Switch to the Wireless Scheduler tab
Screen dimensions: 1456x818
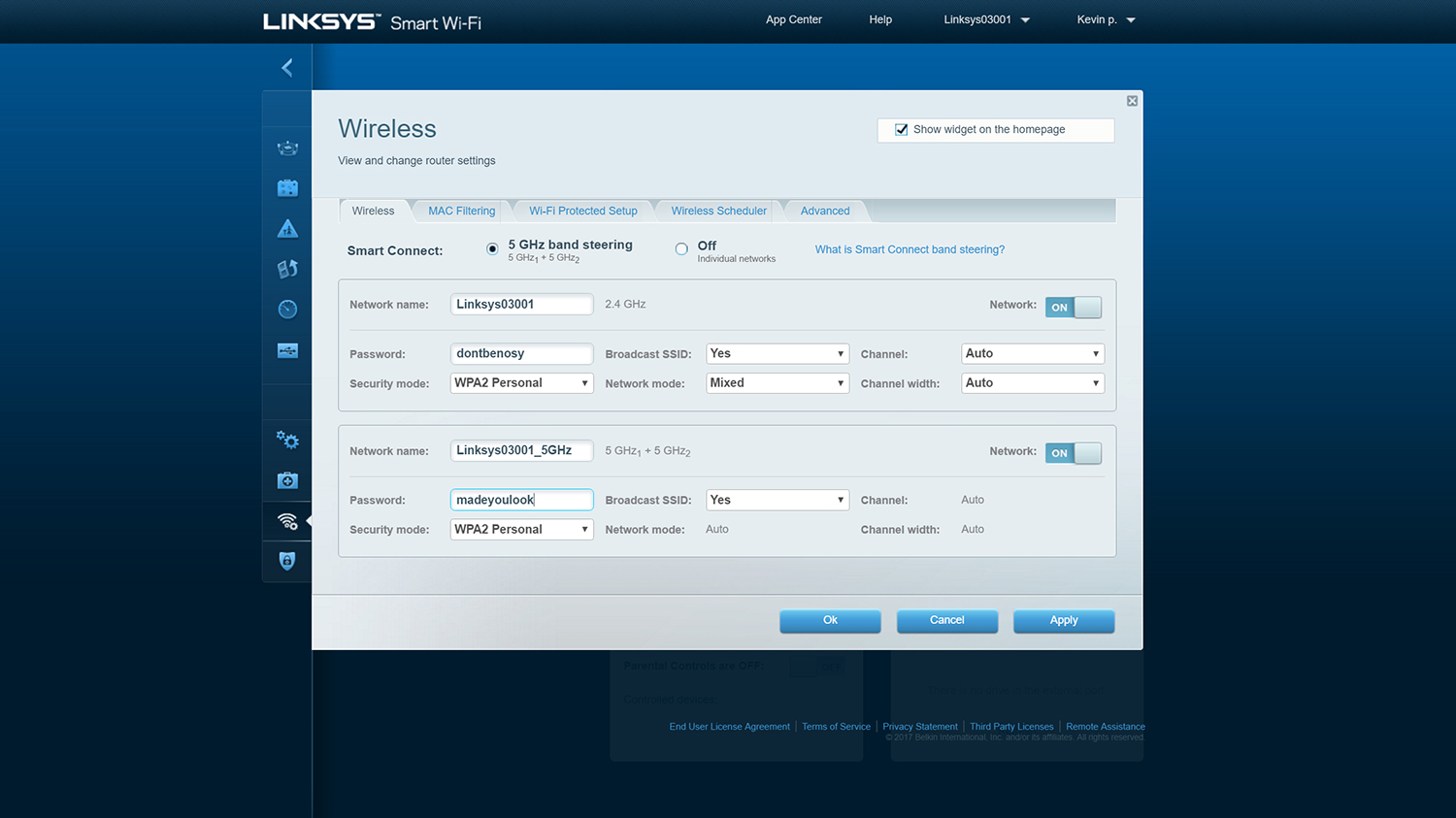719,211
